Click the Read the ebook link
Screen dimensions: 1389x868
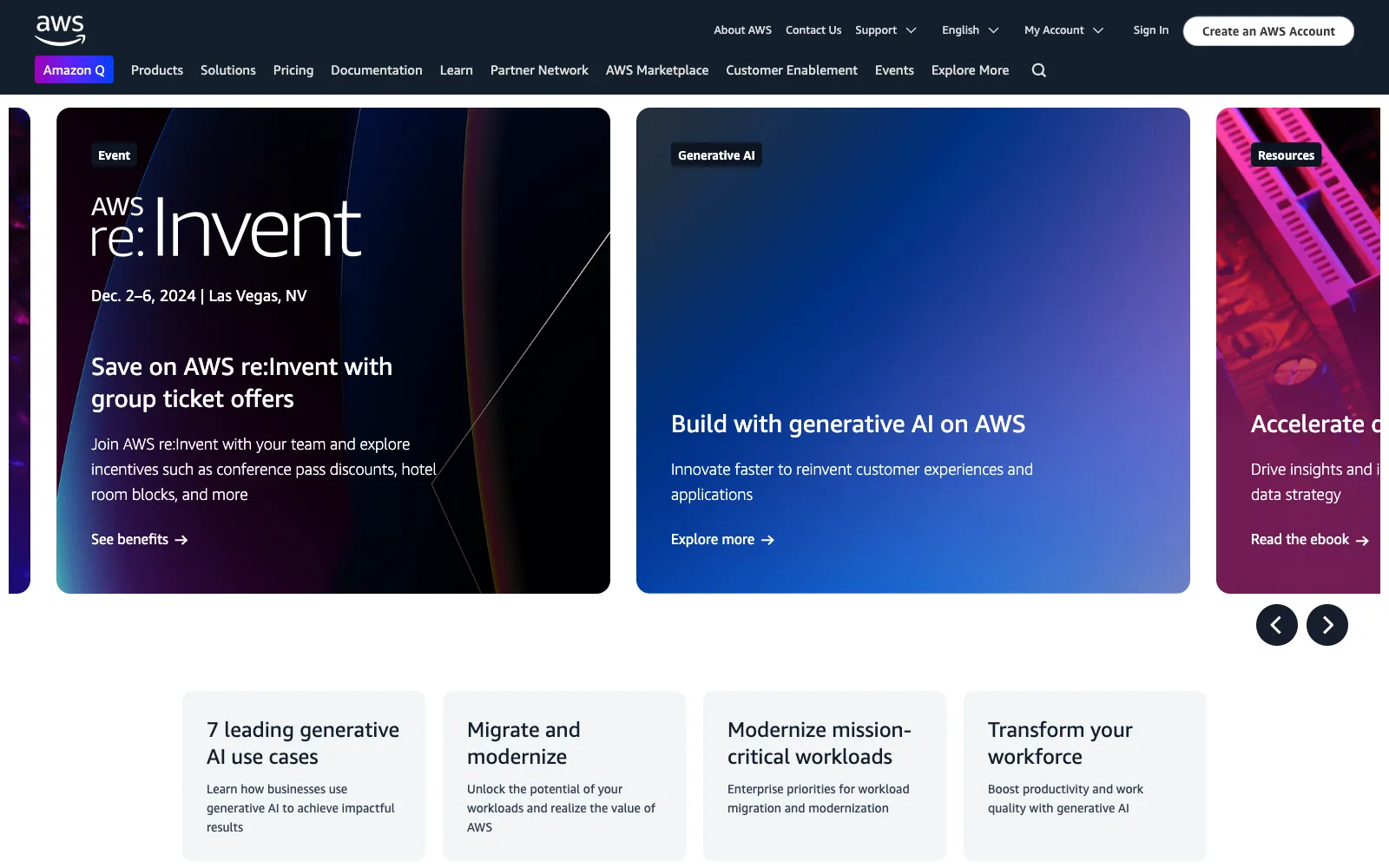click(1309, 540)
